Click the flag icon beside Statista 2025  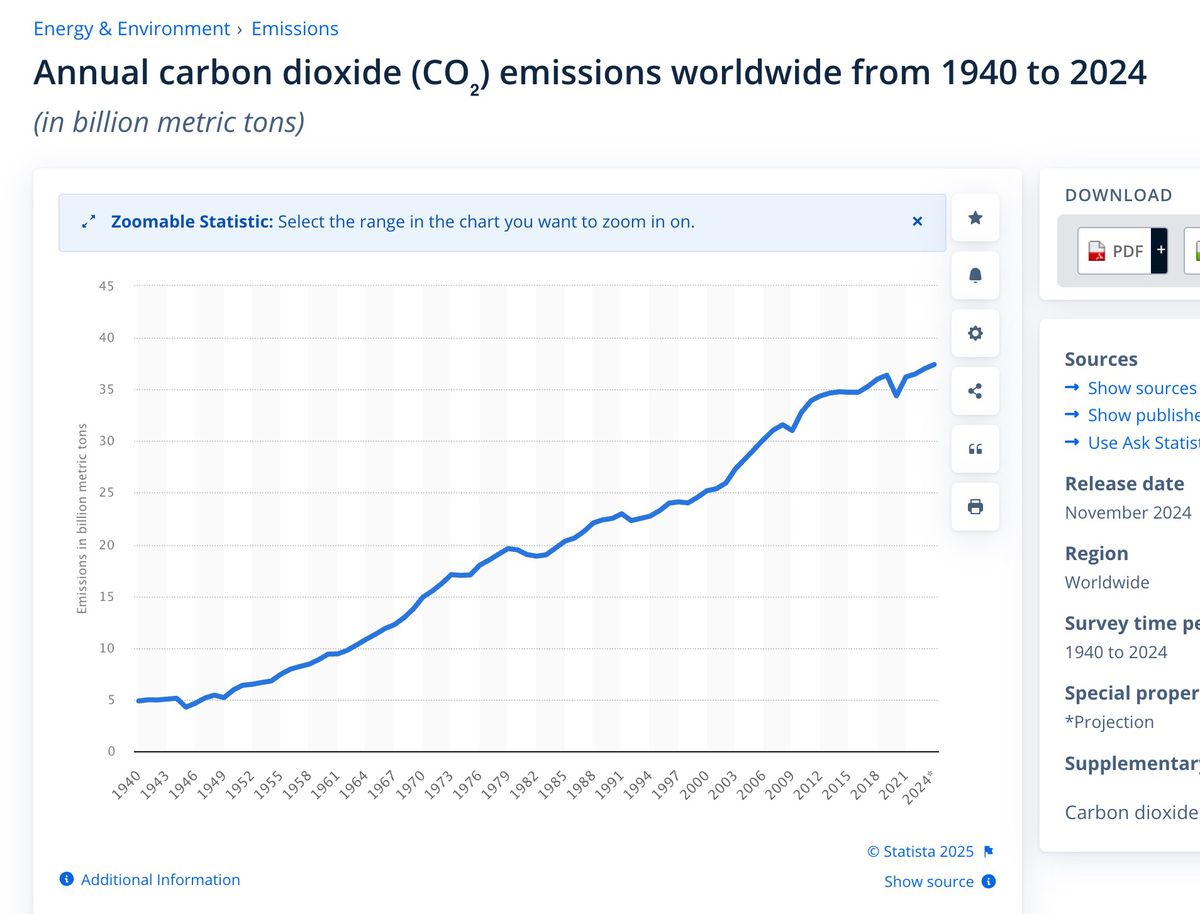coord(988,852)
